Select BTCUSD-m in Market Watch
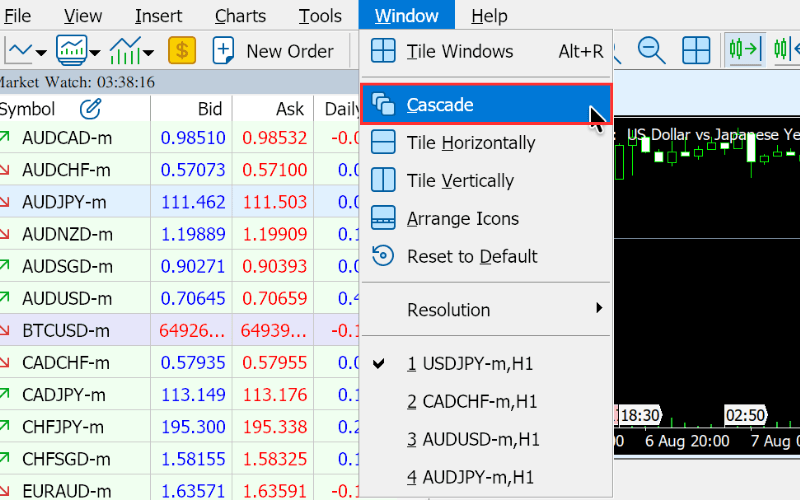Image resolution: width=800 pixels, height=500 pixels. [x=67, y=331]
